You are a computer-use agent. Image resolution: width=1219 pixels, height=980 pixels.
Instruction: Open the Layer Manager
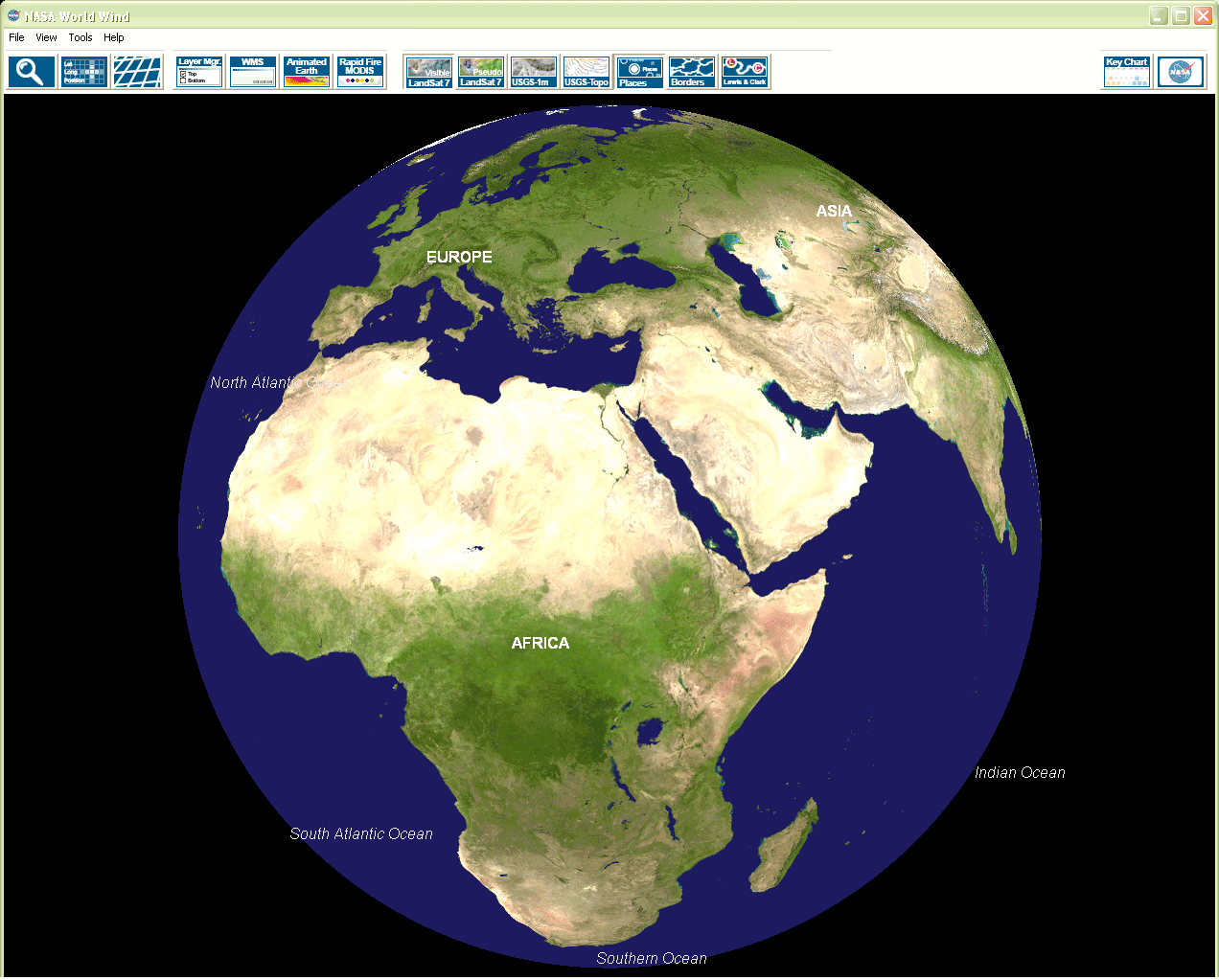199,72
